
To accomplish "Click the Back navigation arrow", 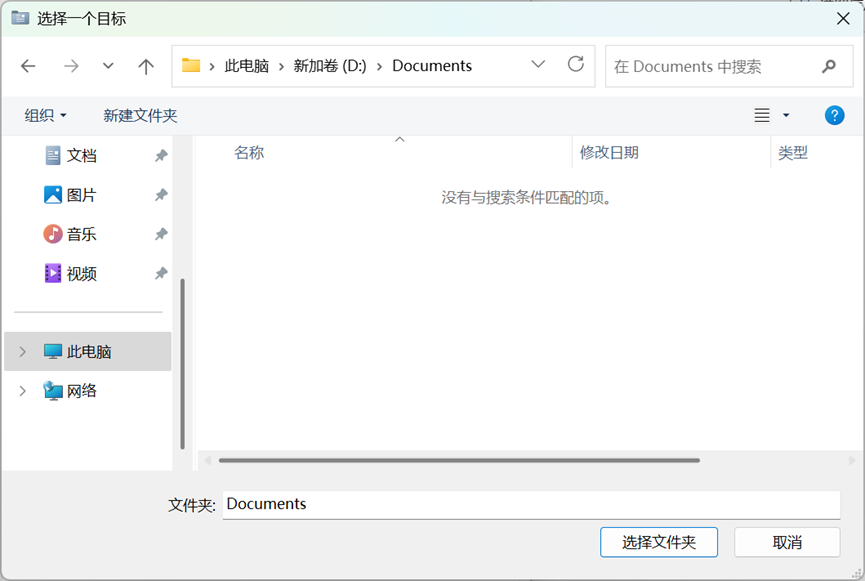I will click(x=28, y=66).
